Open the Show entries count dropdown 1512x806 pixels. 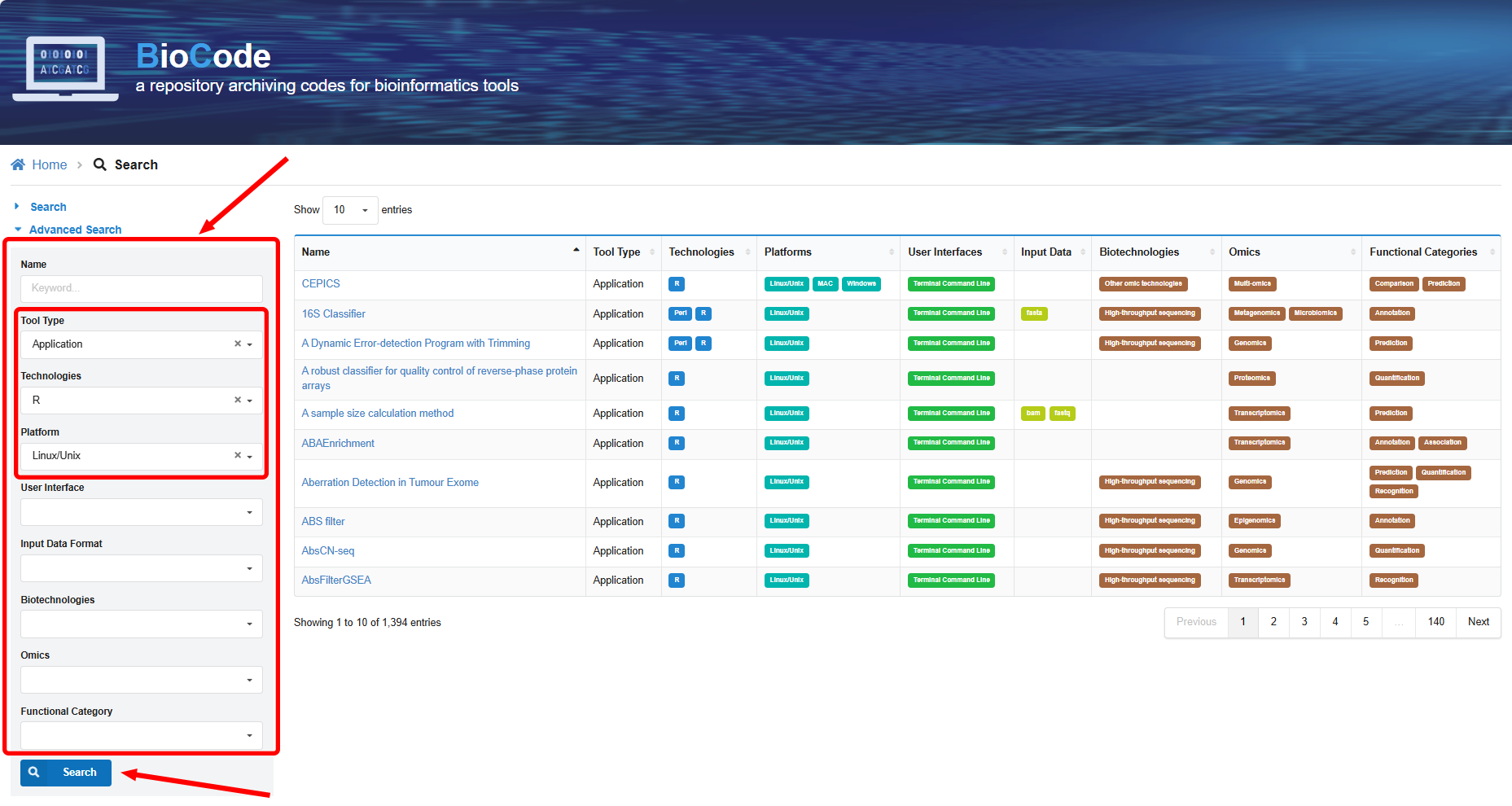tap(350, 210)
